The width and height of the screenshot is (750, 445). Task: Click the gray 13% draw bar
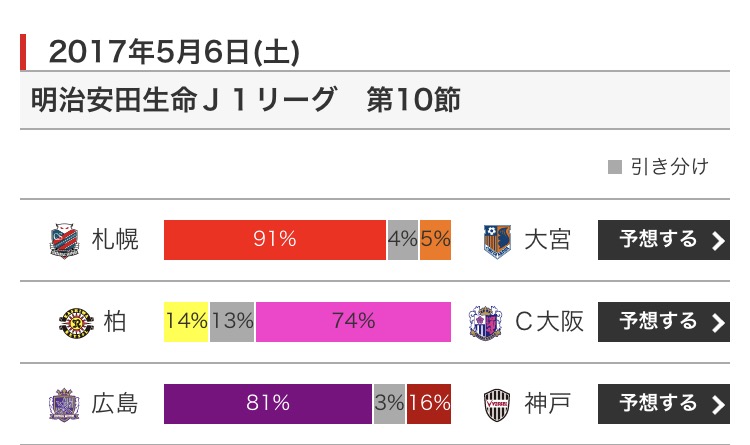[232, 322]
